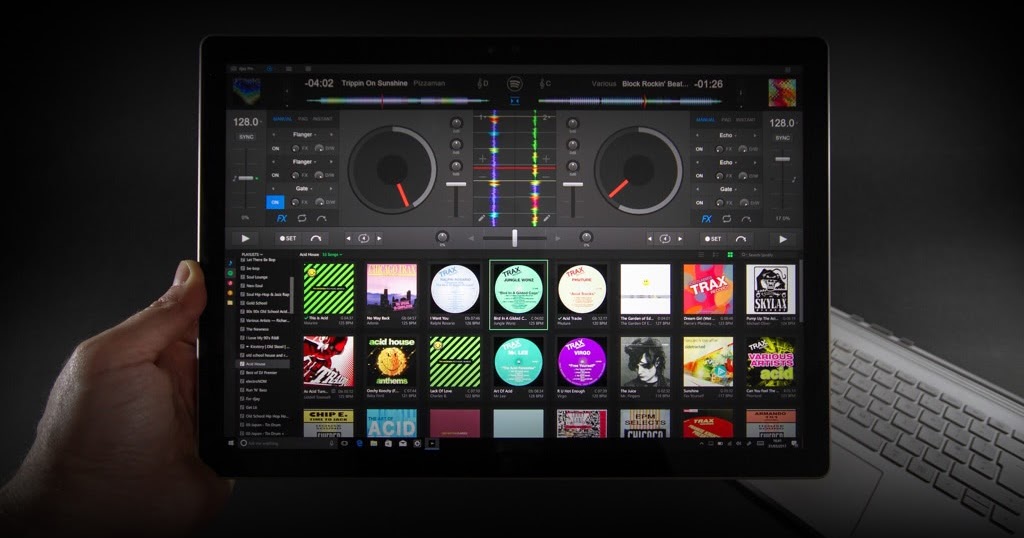The height and width of the screenshot is (538, 1024).
Task: Enable first Flanger effect ON on left deck
Action: [x=275, y=148]
